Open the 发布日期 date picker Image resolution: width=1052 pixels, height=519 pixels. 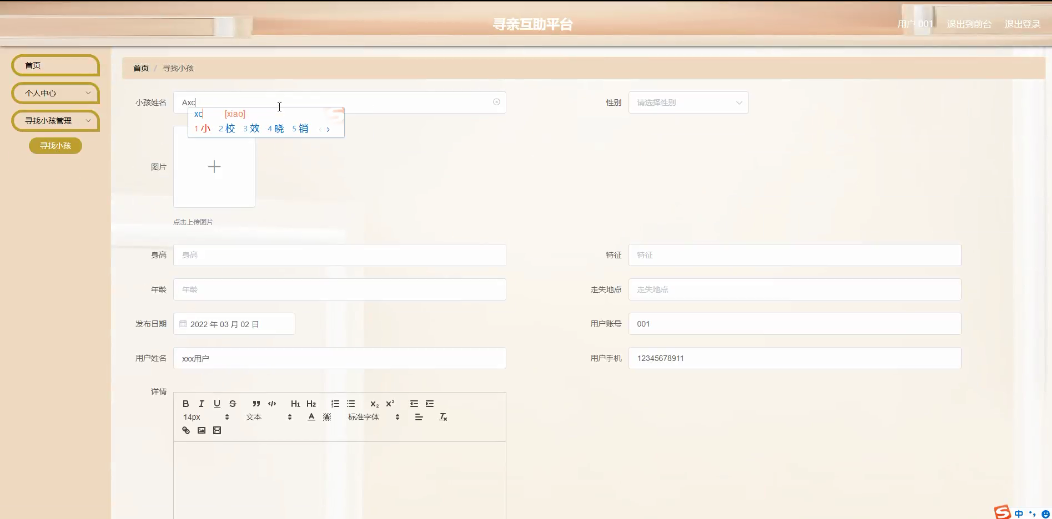click(234, 324)
